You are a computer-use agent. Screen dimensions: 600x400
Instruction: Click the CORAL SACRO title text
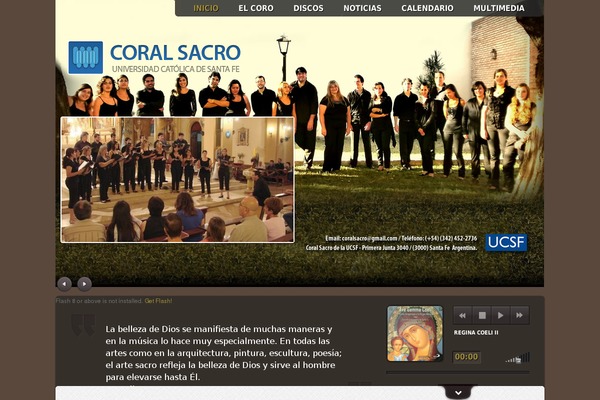pyautogui.click(x=175, y=53)
